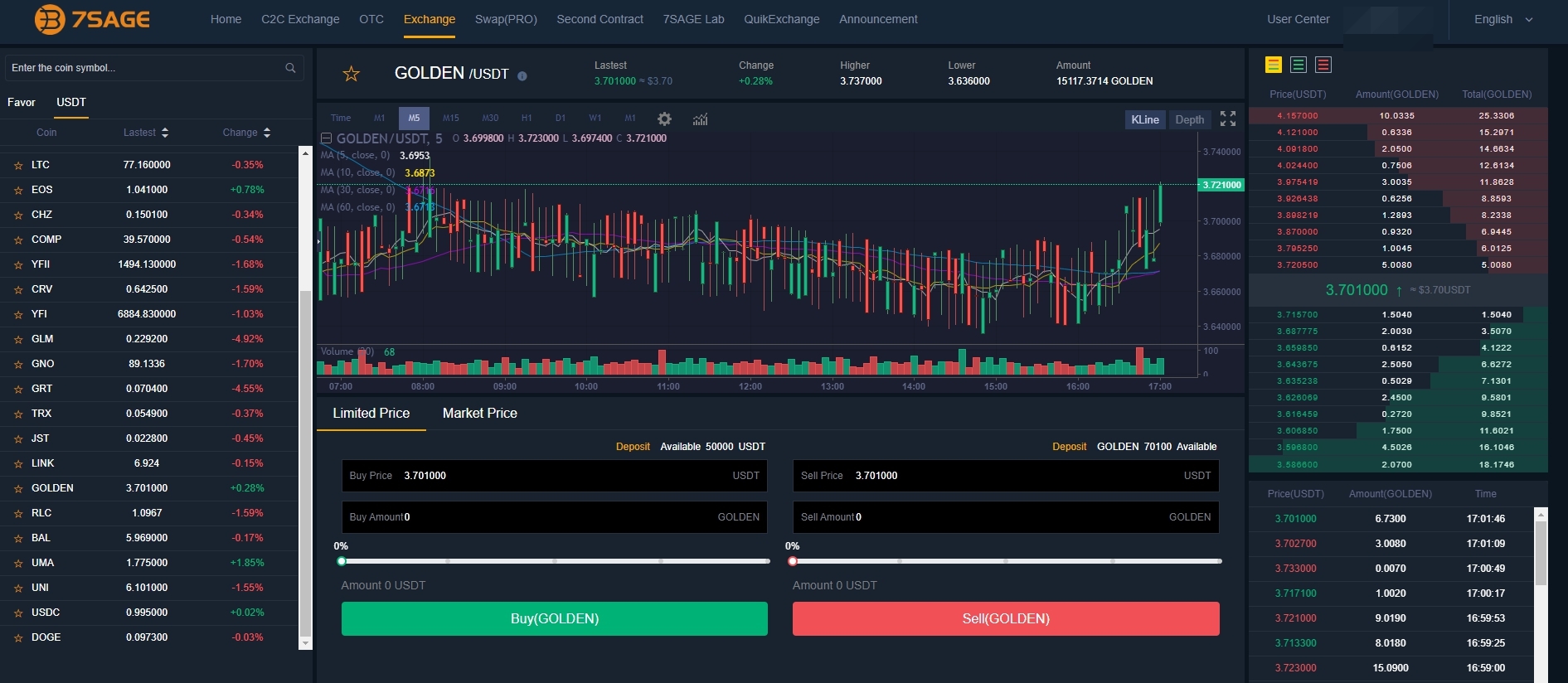Screen dimensions: 1568x683
Task: Star the GNO coin row
Action: tap(18, 365)
